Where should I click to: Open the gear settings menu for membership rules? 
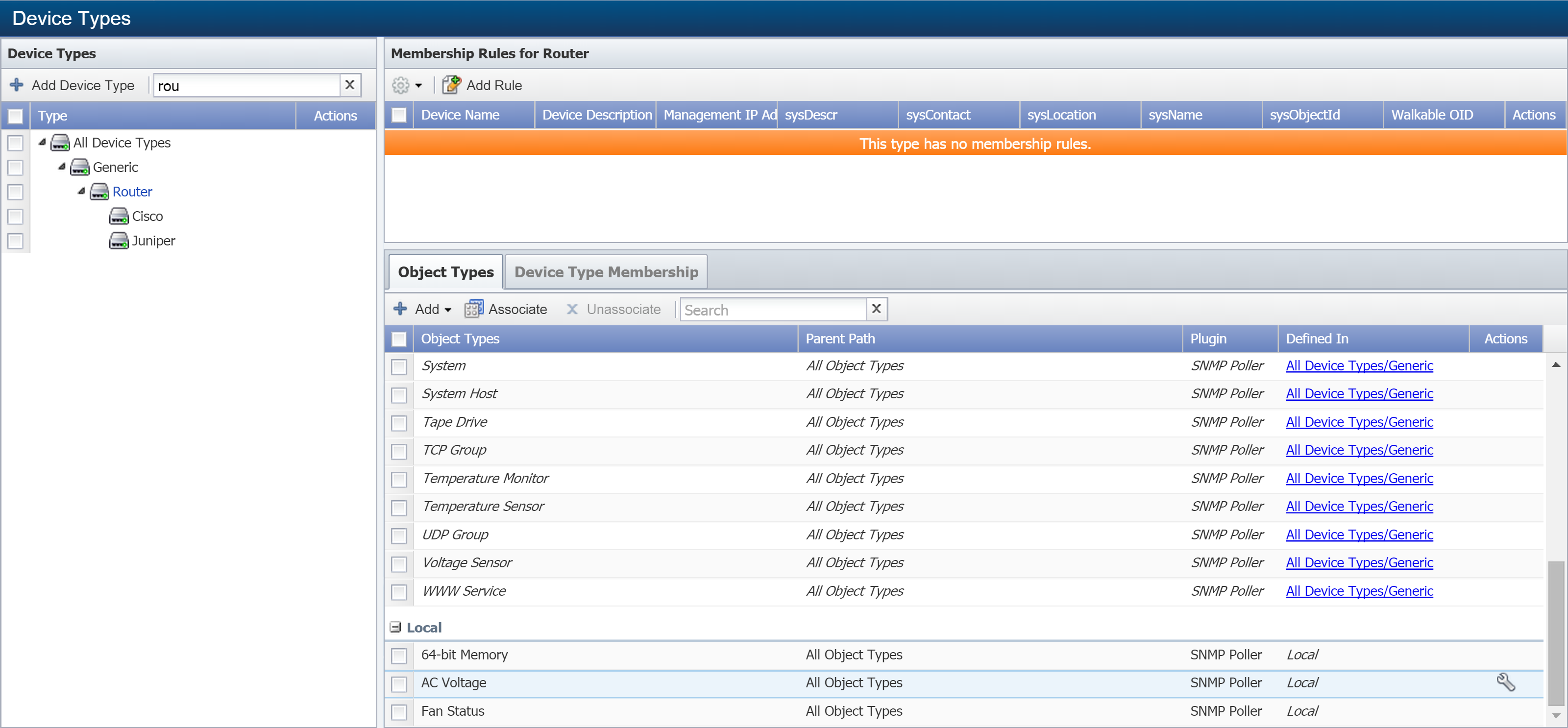click(400, 85)
